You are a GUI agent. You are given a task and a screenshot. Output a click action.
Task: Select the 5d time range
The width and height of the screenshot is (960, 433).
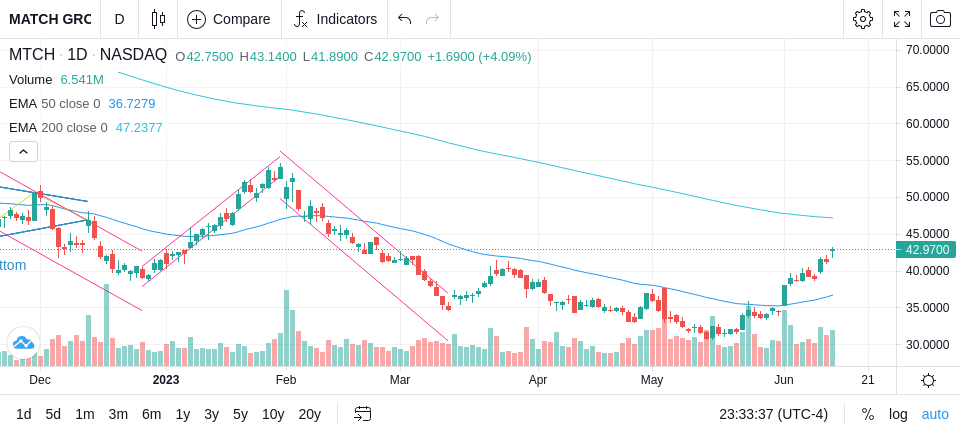[53, 415]
